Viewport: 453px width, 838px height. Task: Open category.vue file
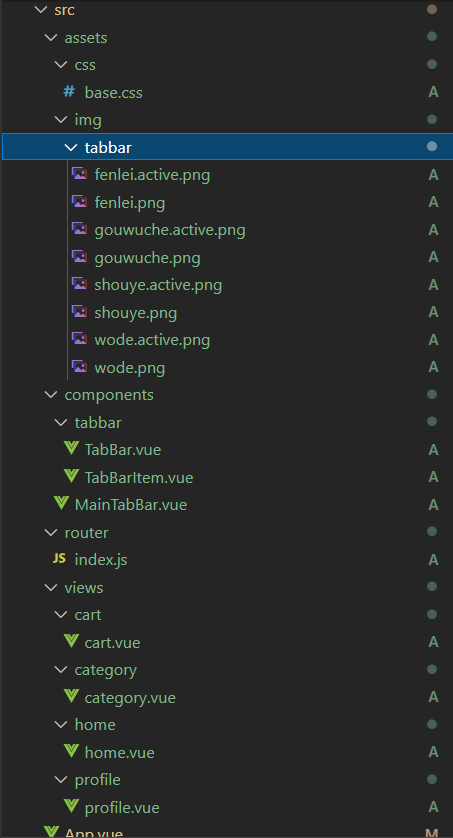[x=130, y=697]
